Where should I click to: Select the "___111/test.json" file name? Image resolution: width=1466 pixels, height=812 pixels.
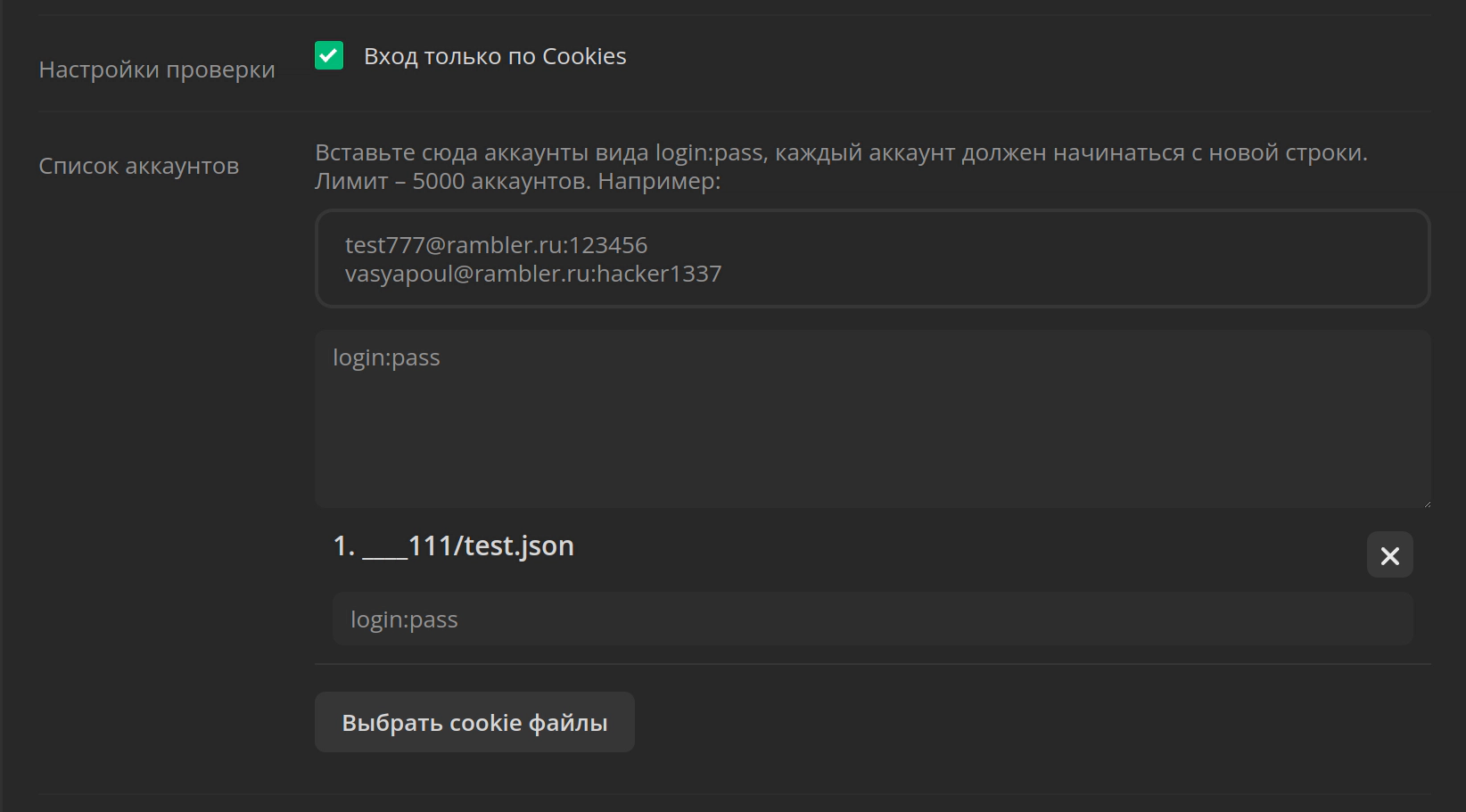(468, 545)
